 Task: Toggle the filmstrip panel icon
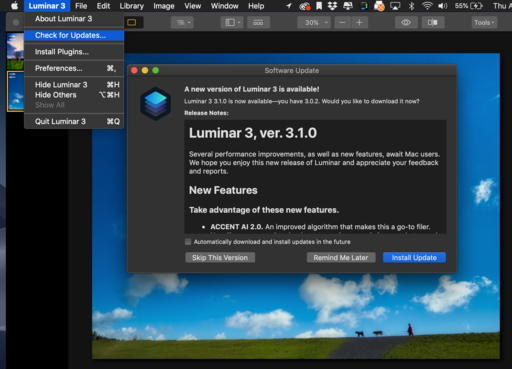pyautogui.click(x=258, y=22)
